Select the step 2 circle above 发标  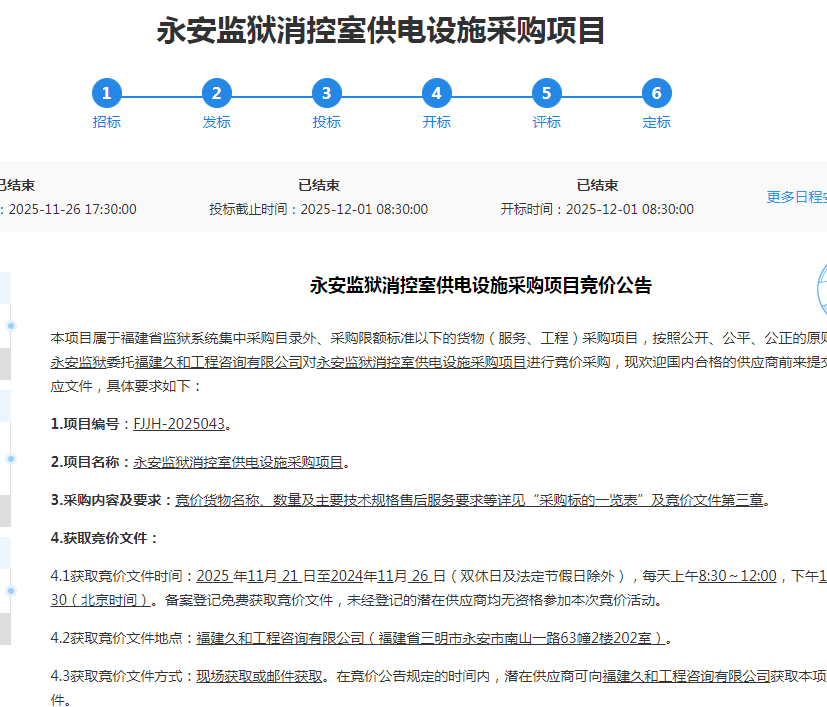coord(217,94)
